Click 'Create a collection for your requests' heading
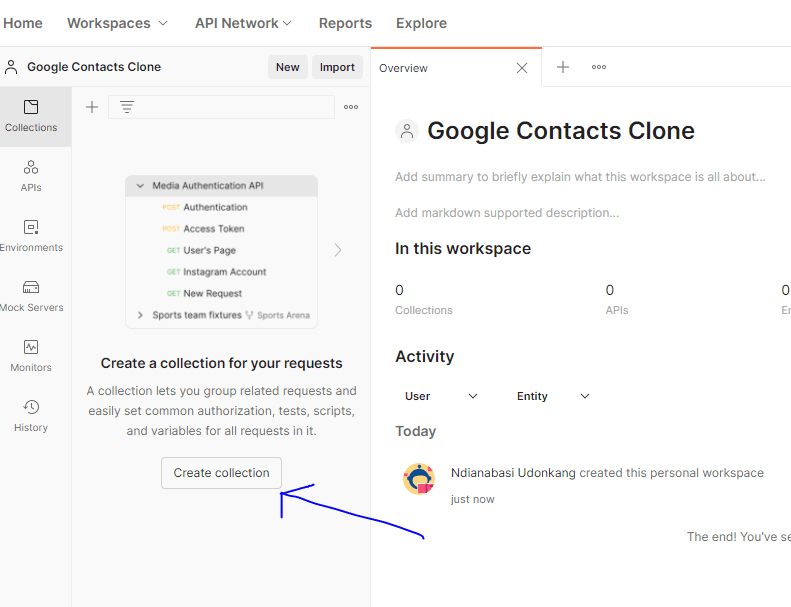 click(221, 363)
